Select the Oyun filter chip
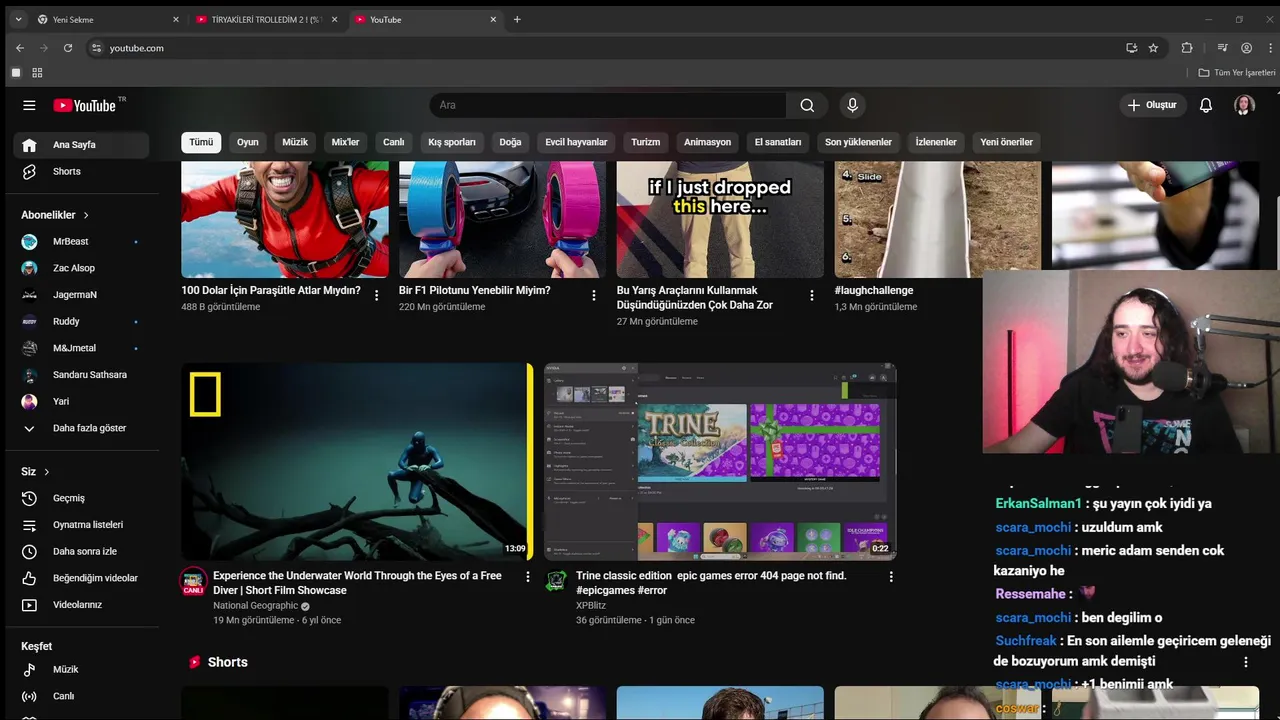Viewport: 1280px width, 720px height. tap(248, 142)
